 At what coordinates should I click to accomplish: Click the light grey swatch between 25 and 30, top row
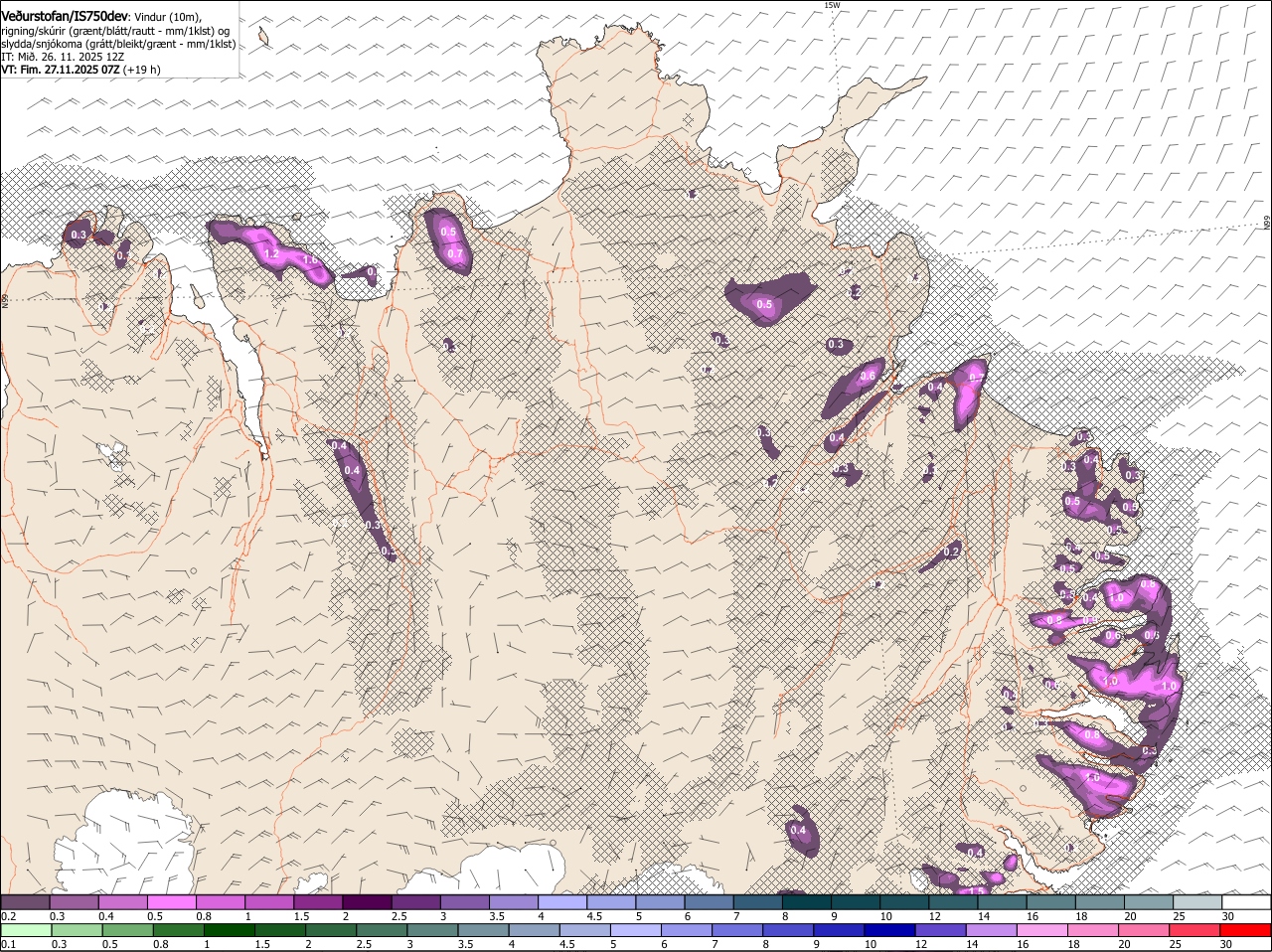(x=1198, y=901)
